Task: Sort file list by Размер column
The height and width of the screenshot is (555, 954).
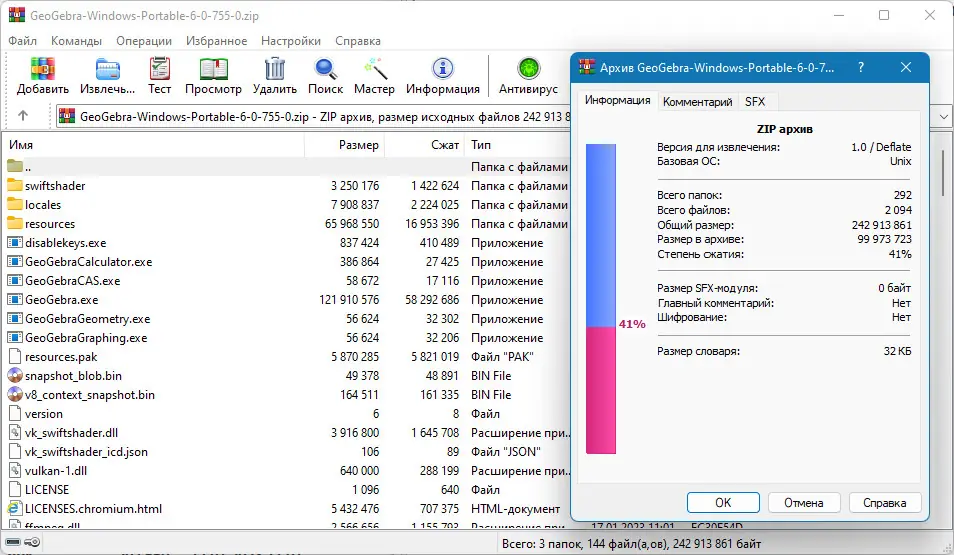Action: click(x=344, y=145)
